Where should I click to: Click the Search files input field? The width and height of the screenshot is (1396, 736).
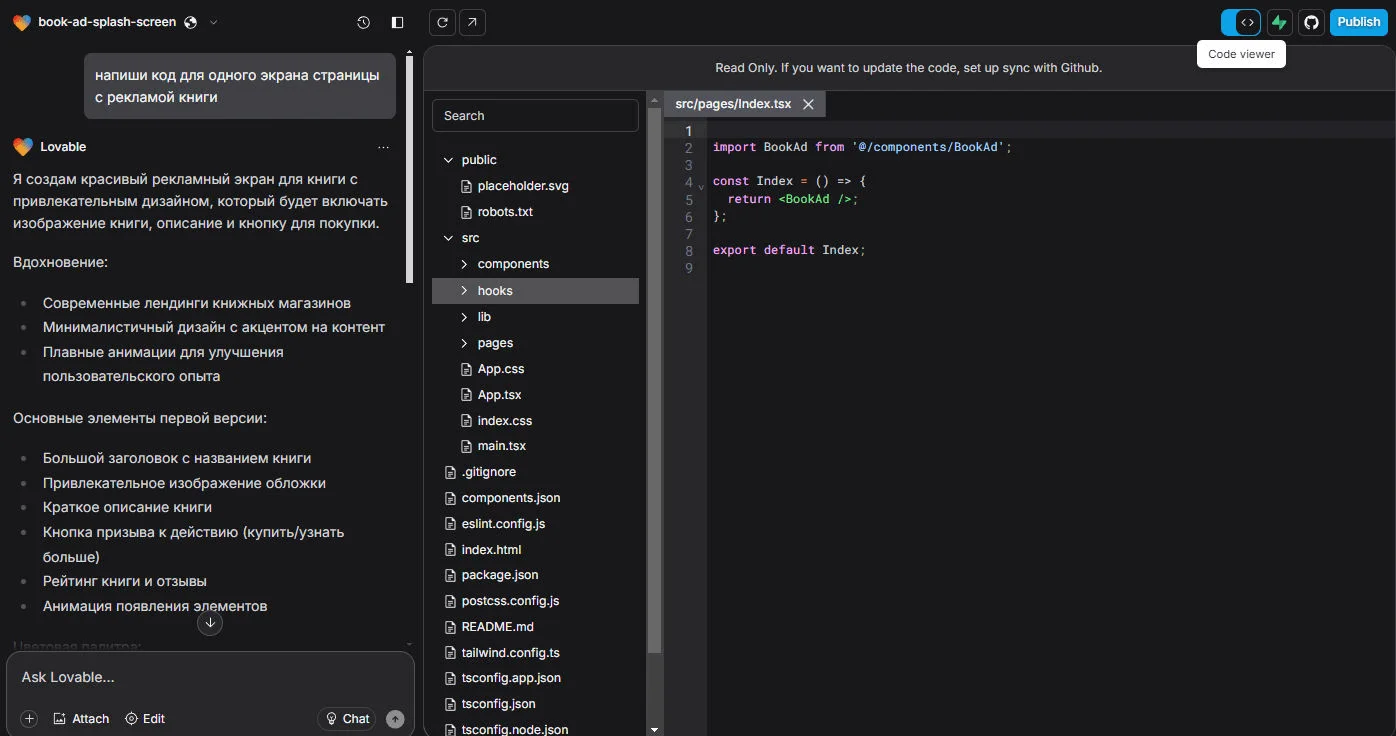click(535, 115)
